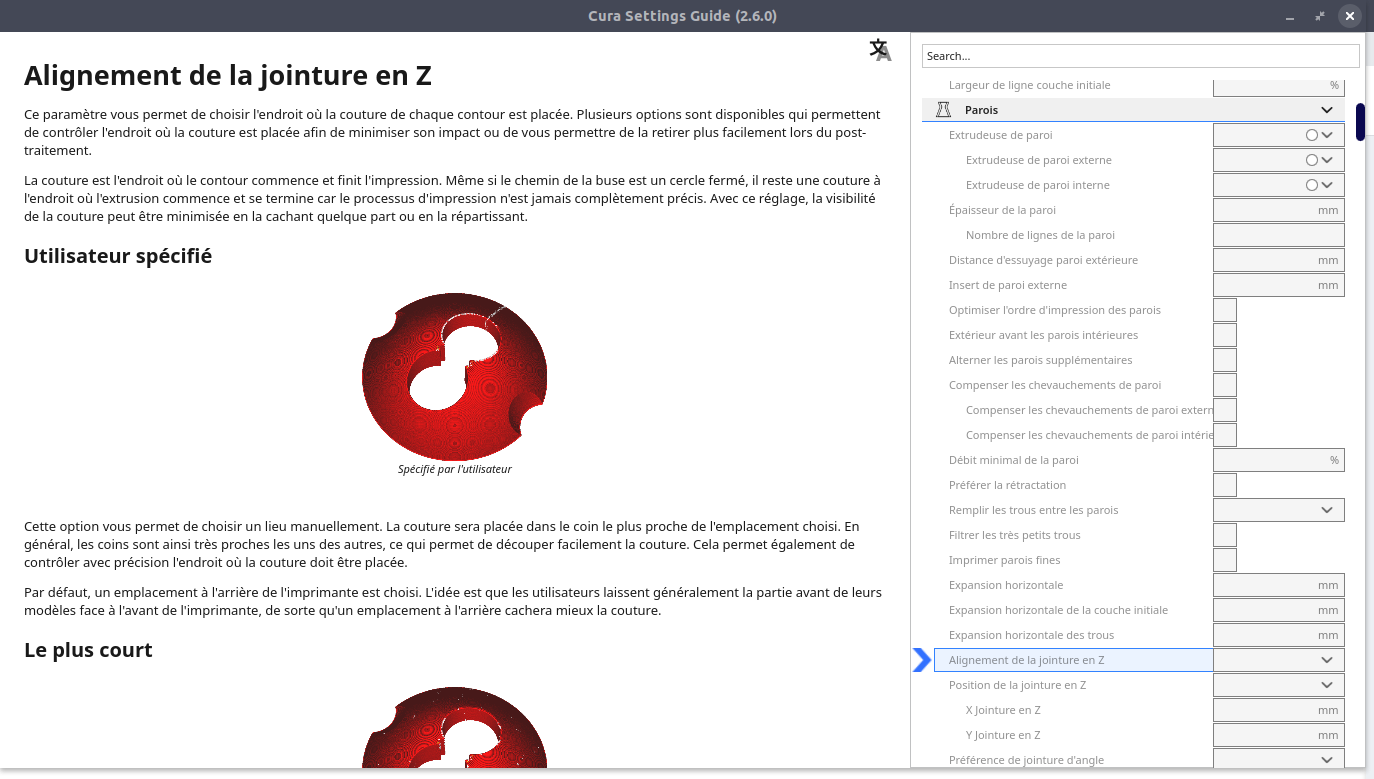Viewport: 1374px width, 779px height.
Task: Select Insert de paroi externe label
Action: coord(1008,285)
